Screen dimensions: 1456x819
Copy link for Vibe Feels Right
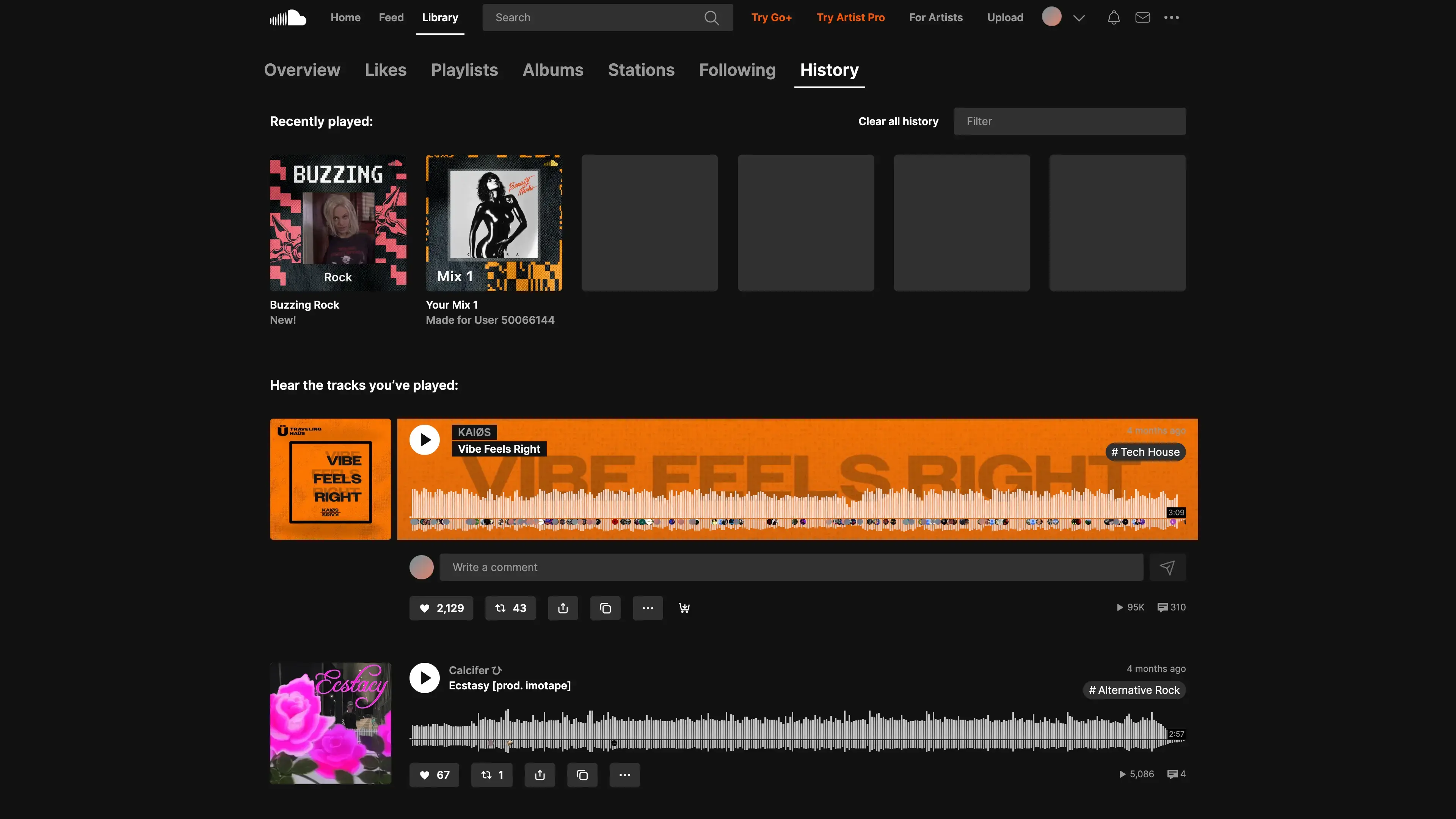pos(605,608)
